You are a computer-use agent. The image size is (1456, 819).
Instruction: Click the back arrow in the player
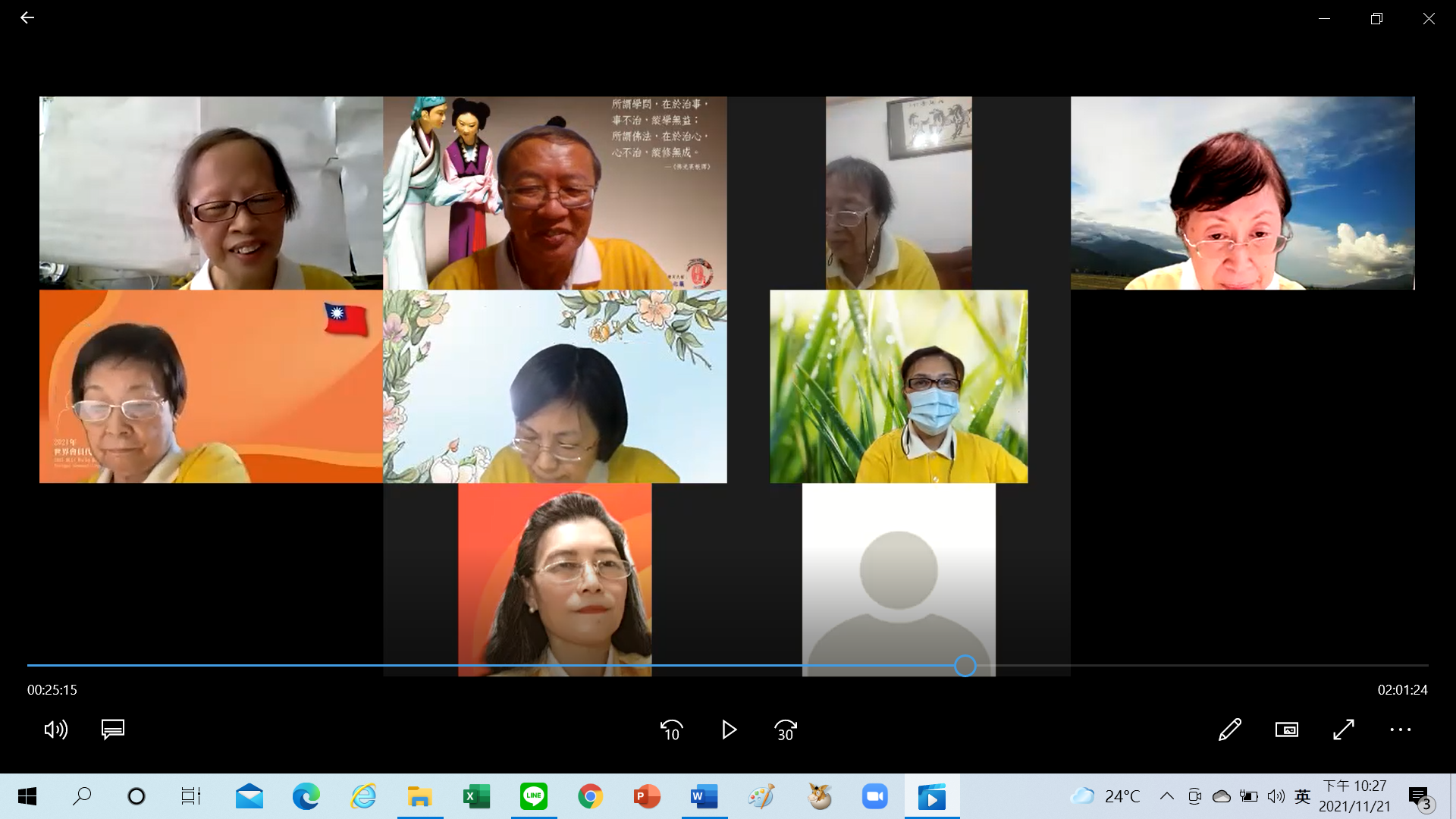27,18
